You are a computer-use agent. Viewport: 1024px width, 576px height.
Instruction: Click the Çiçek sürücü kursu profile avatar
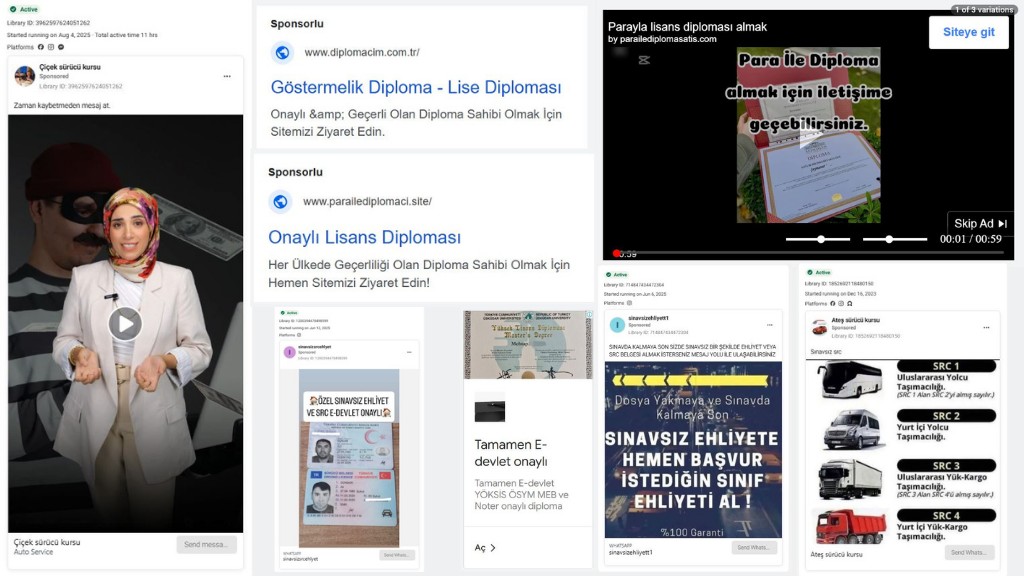tap(25, 76)
